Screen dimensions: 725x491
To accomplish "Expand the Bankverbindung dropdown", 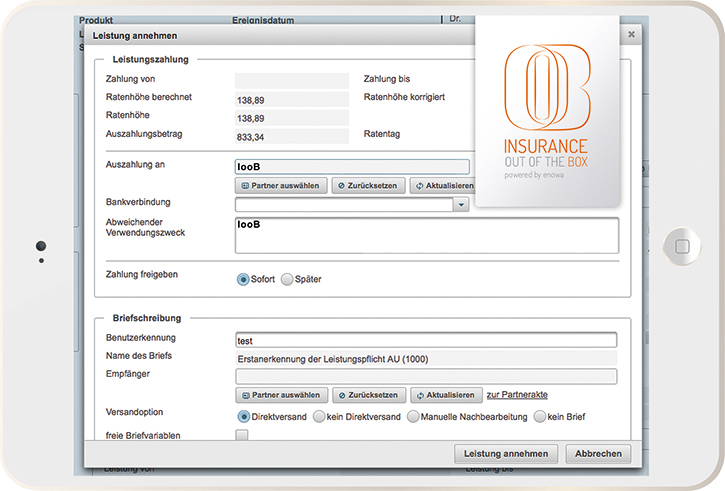I will (x=460, y=205).
